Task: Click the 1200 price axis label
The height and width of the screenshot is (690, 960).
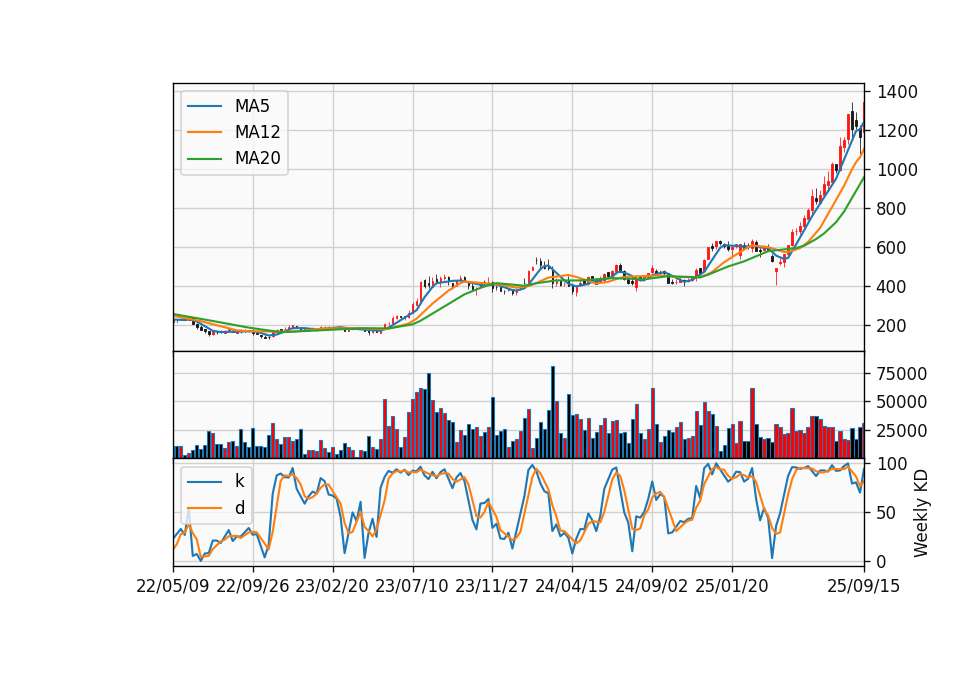Action: [x=898, y=131]
